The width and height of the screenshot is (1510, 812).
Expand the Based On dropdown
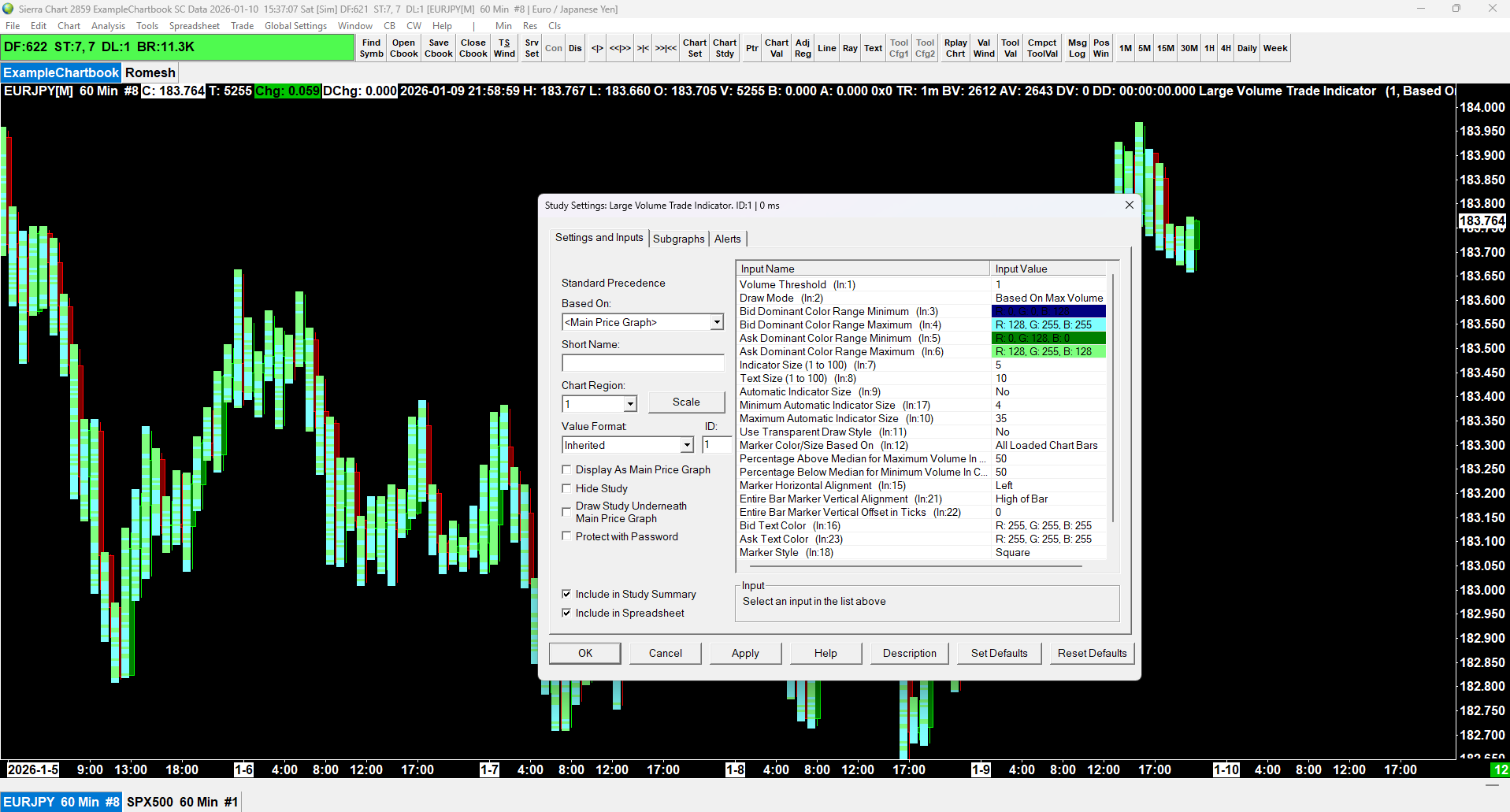(x=716, y=322)
